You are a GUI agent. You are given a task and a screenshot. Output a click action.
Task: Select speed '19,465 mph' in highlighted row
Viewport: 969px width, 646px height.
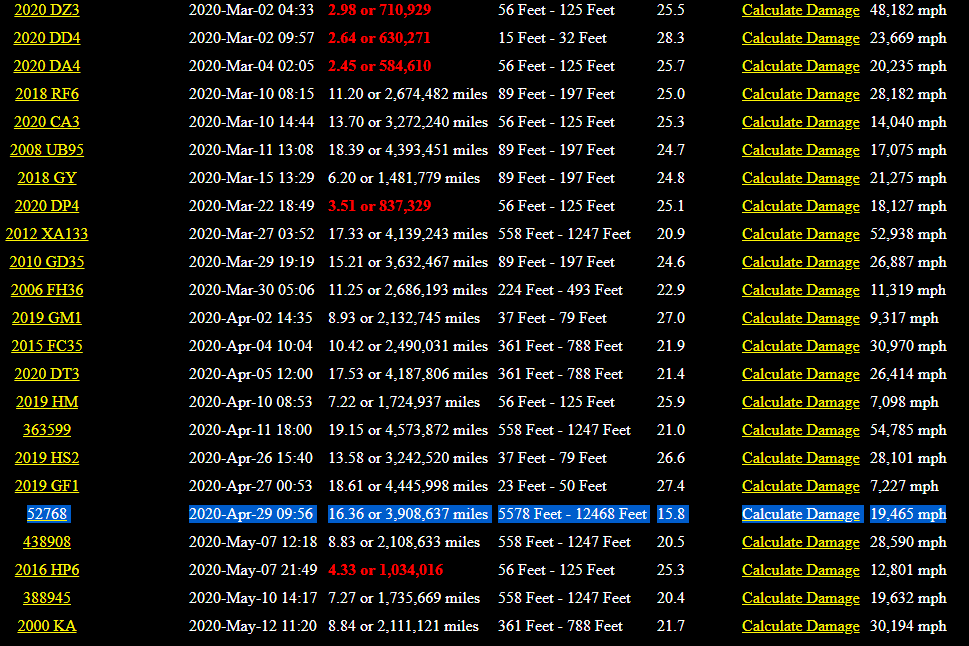pyautogui.click(x=908, y=514)
